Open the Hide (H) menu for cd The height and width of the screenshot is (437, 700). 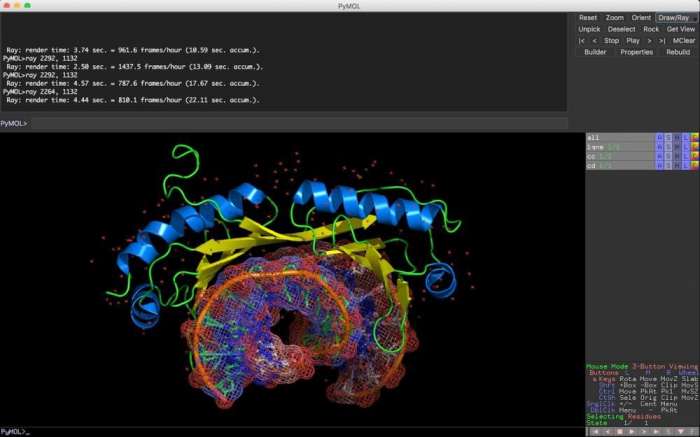coord(677,166)
